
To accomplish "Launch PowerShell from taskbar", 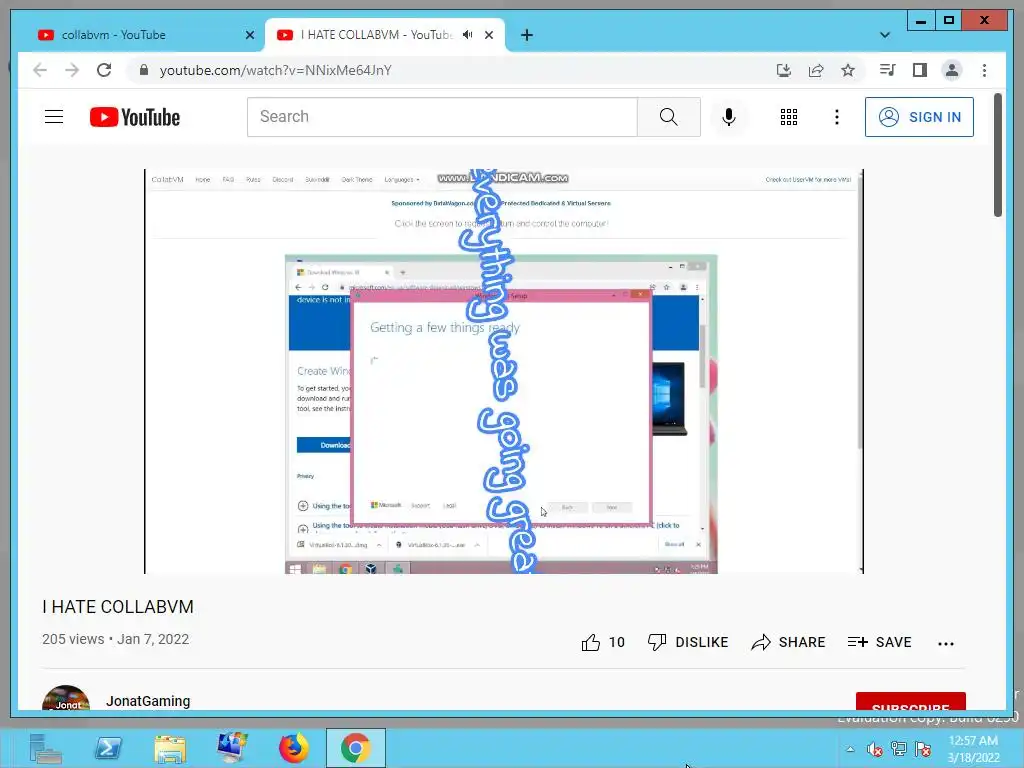I will coord(108,748).
